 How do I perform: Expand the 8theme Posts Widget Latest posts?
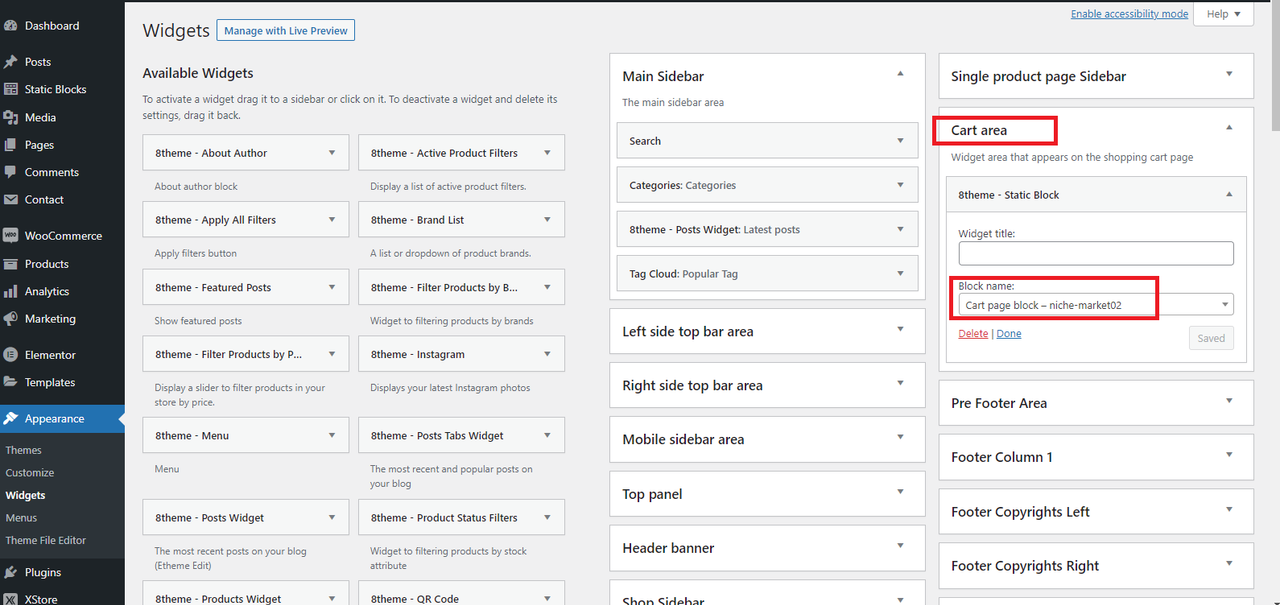pyautogui.click(x=900, y=229)
